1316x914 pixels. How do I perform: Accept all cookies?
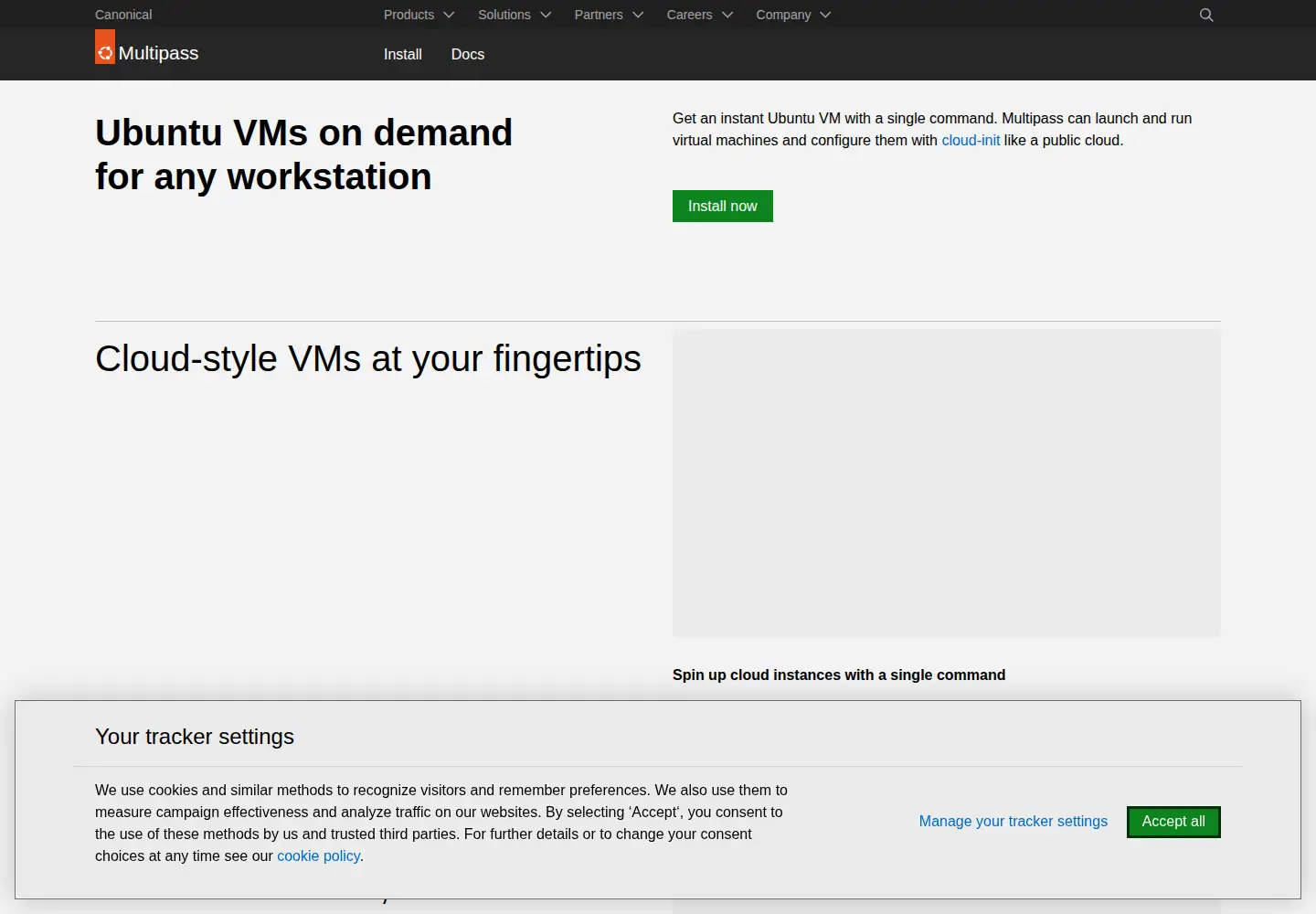[1173, 821]
